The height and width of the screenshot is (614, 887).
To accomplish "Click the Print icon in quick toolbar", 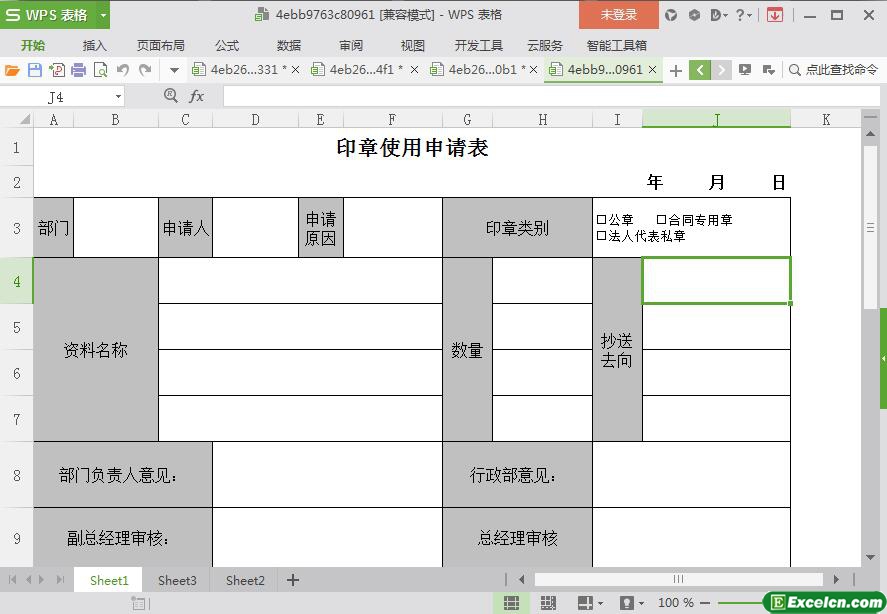I will 79,70.
